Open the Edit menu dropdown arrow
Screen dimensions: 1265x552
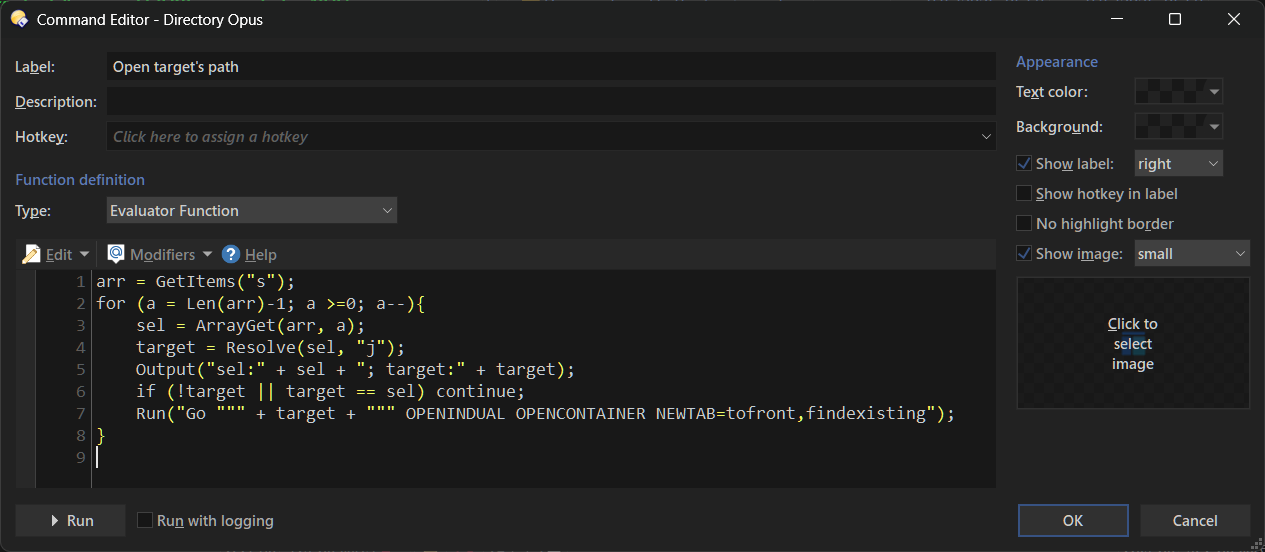coord(84,254)
